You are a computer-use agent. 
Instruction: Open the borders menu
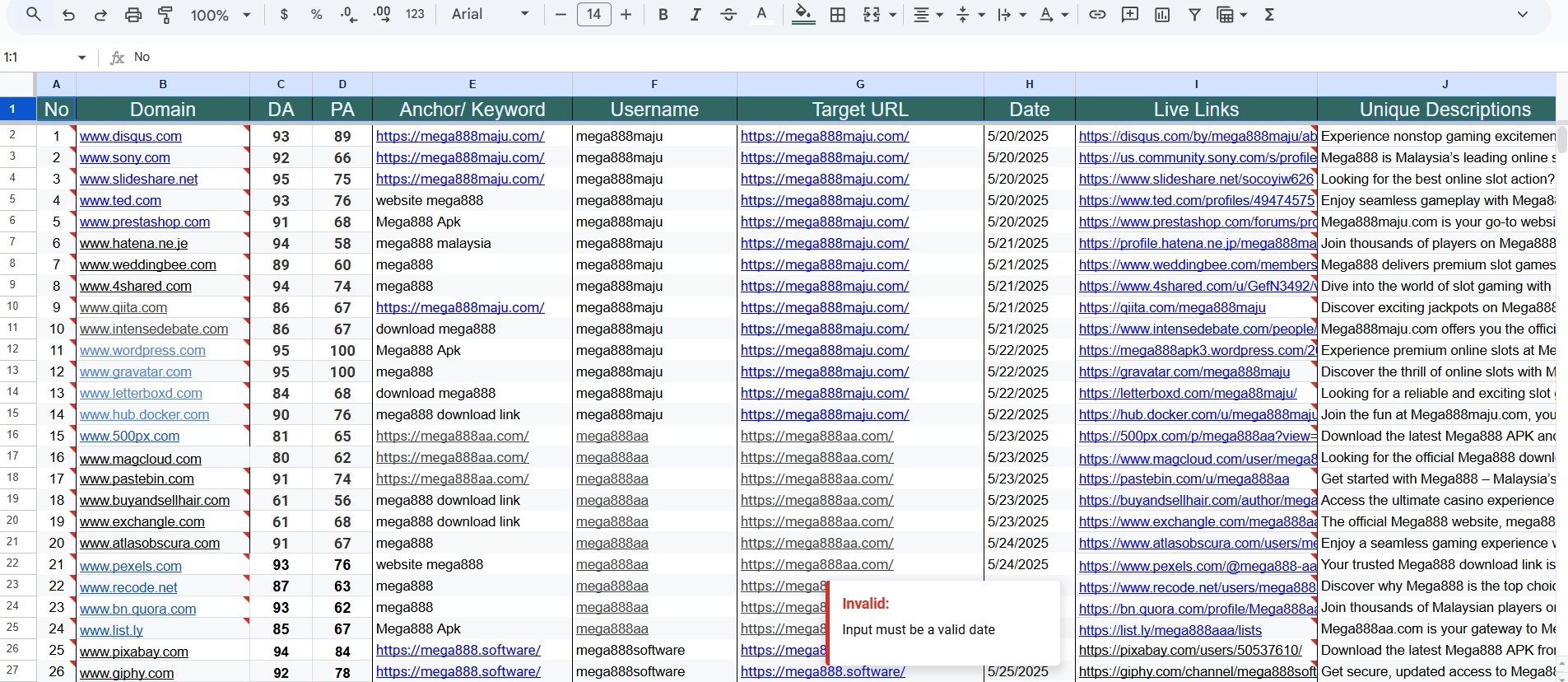(x=838, y=15)
